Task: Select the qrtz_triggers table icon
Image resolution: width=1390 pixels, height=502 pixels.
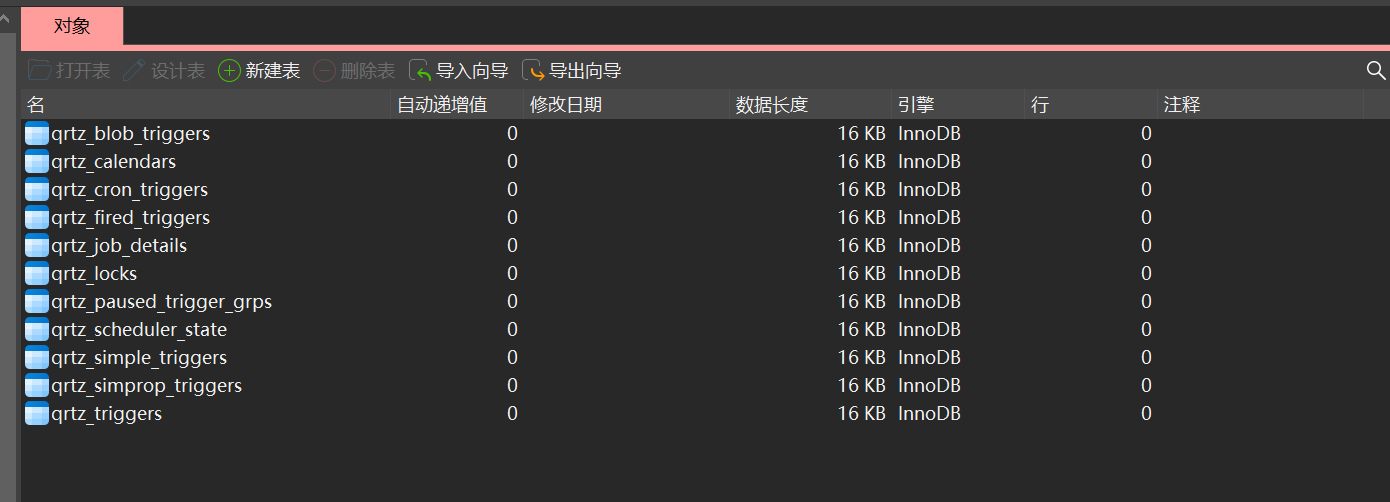Action: (x=37, y=413)
